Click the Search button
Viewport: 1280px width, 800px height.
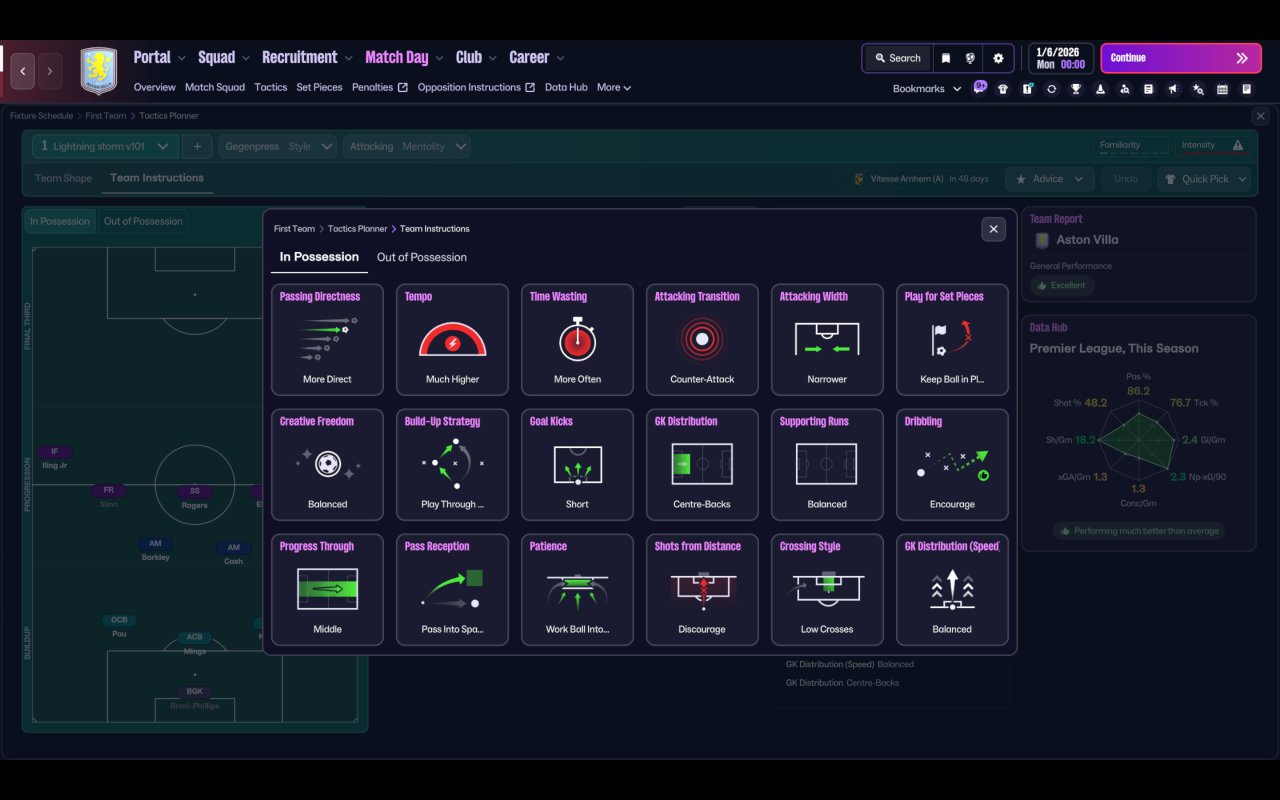pos(896,58)
